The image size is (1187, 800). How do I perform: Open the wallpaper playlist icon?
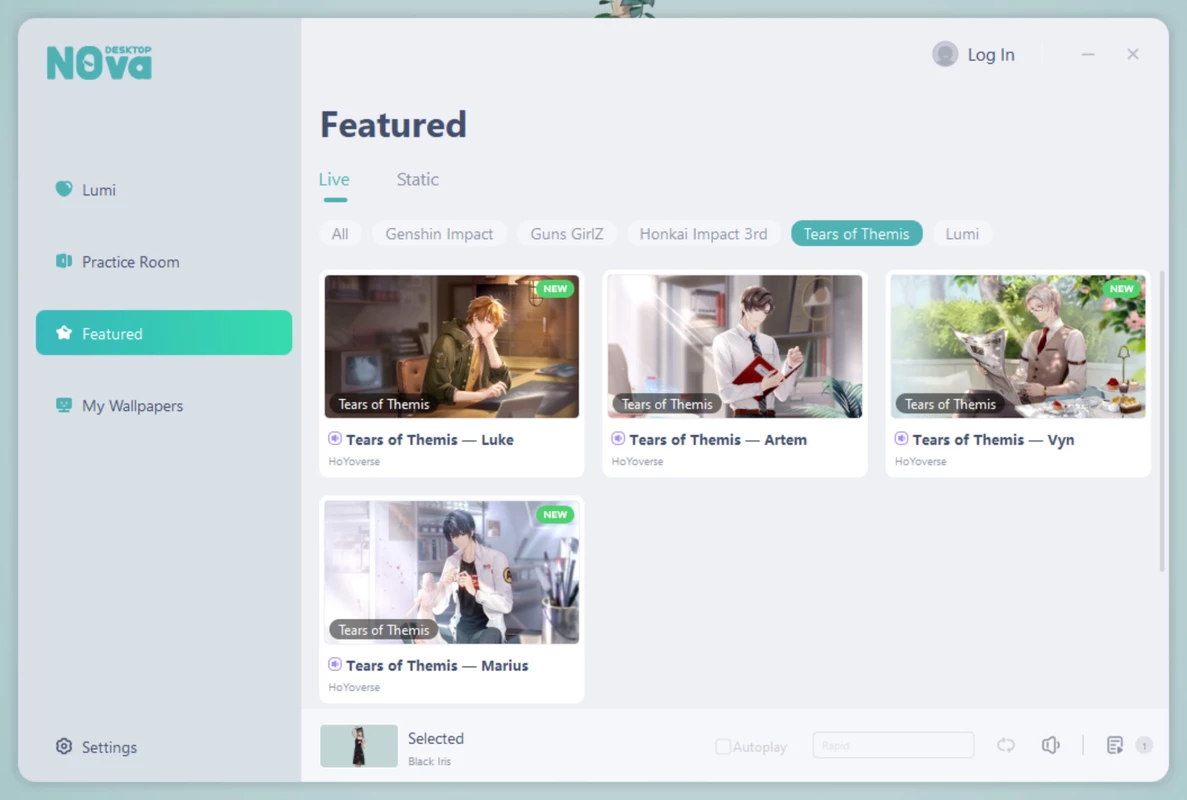[1114, 746]
